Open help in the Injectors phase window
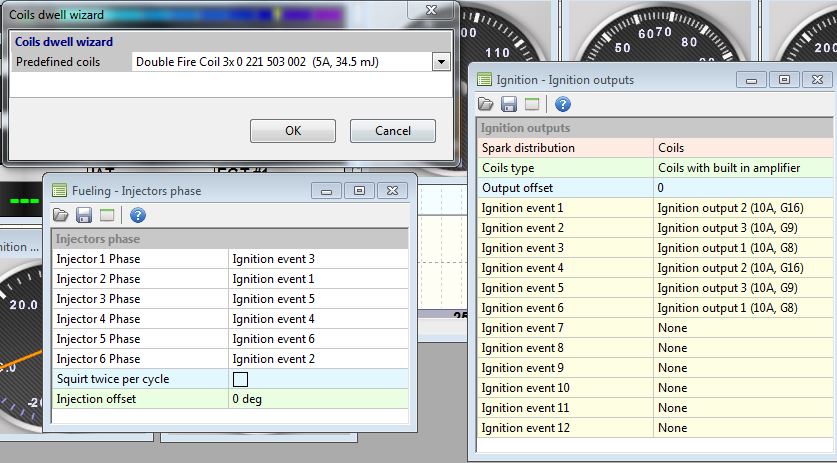837x463 pixels. click(x=138, y=215)
